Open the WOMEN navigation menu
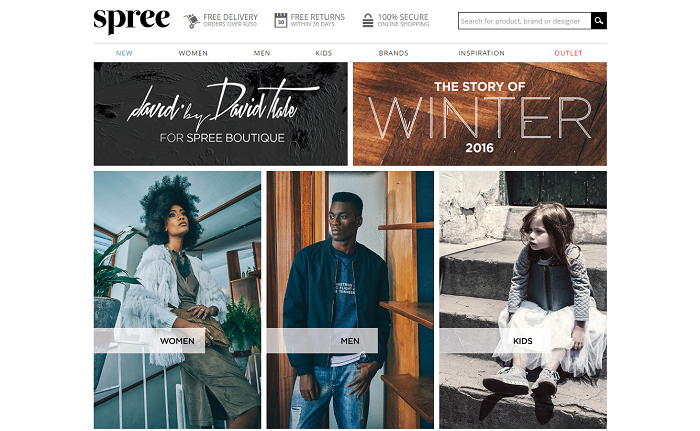 click(x=193, y=53)
